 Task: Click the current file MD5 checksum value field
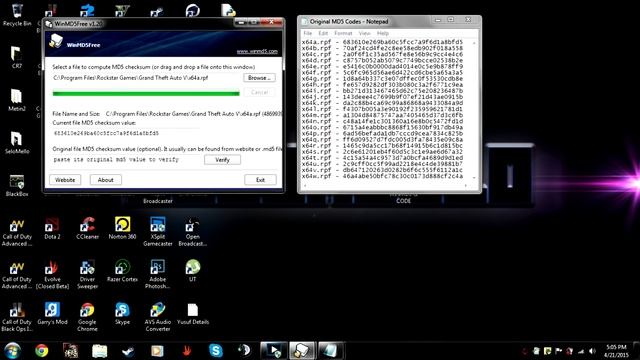click(x=126, y=133)
